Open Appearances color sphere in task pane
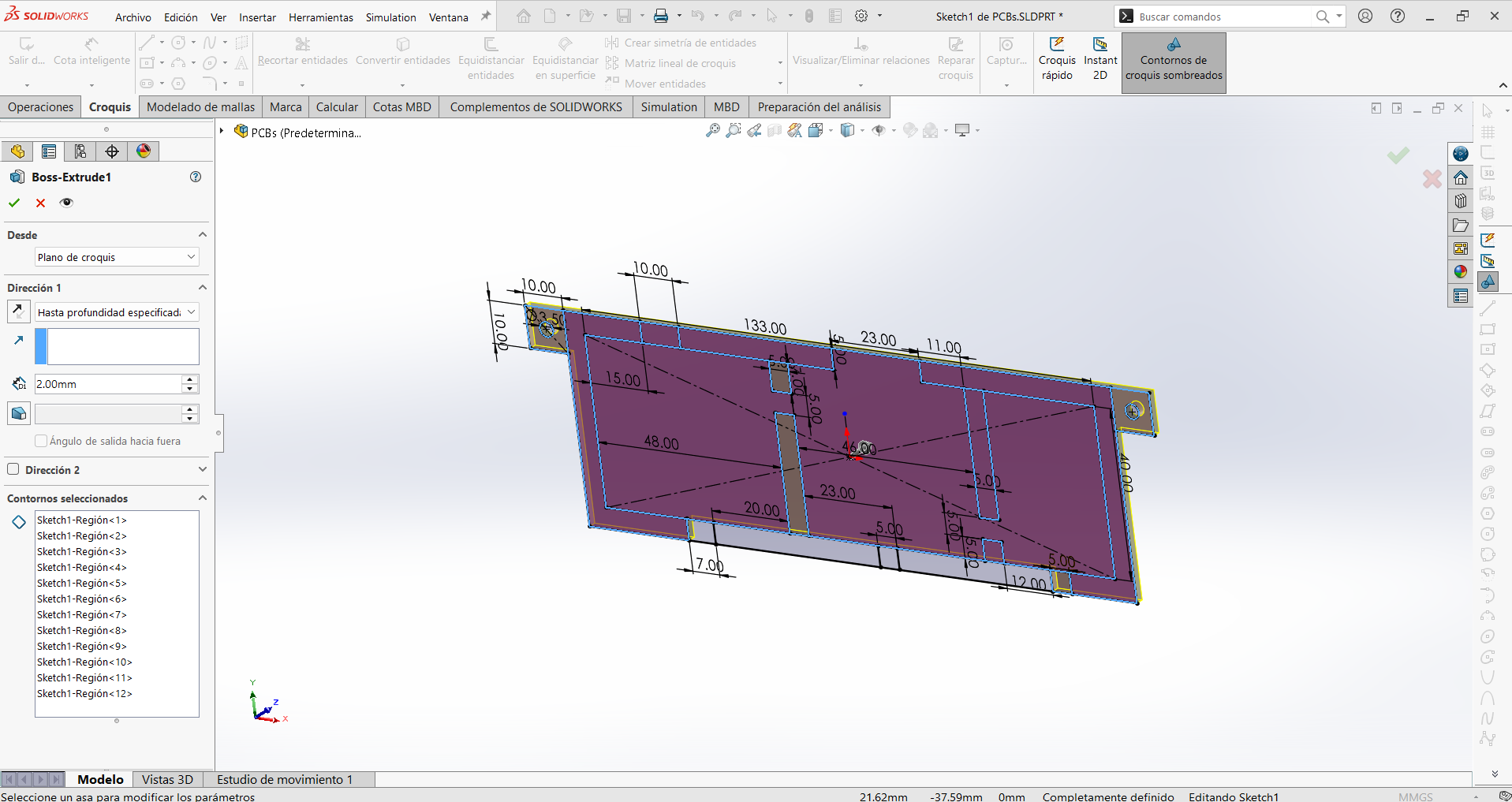The height and width of the screenshot is (802, 1512). [1461, 272]
